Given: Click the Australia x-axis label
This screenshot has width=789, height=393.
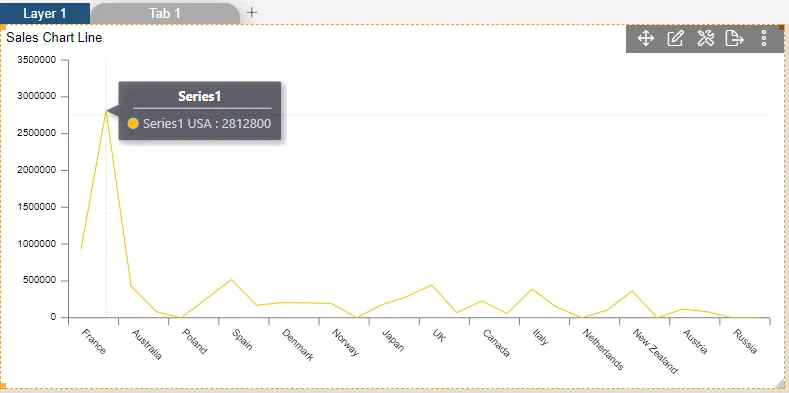Looking at the screenshot, I should tap(146, 345).
